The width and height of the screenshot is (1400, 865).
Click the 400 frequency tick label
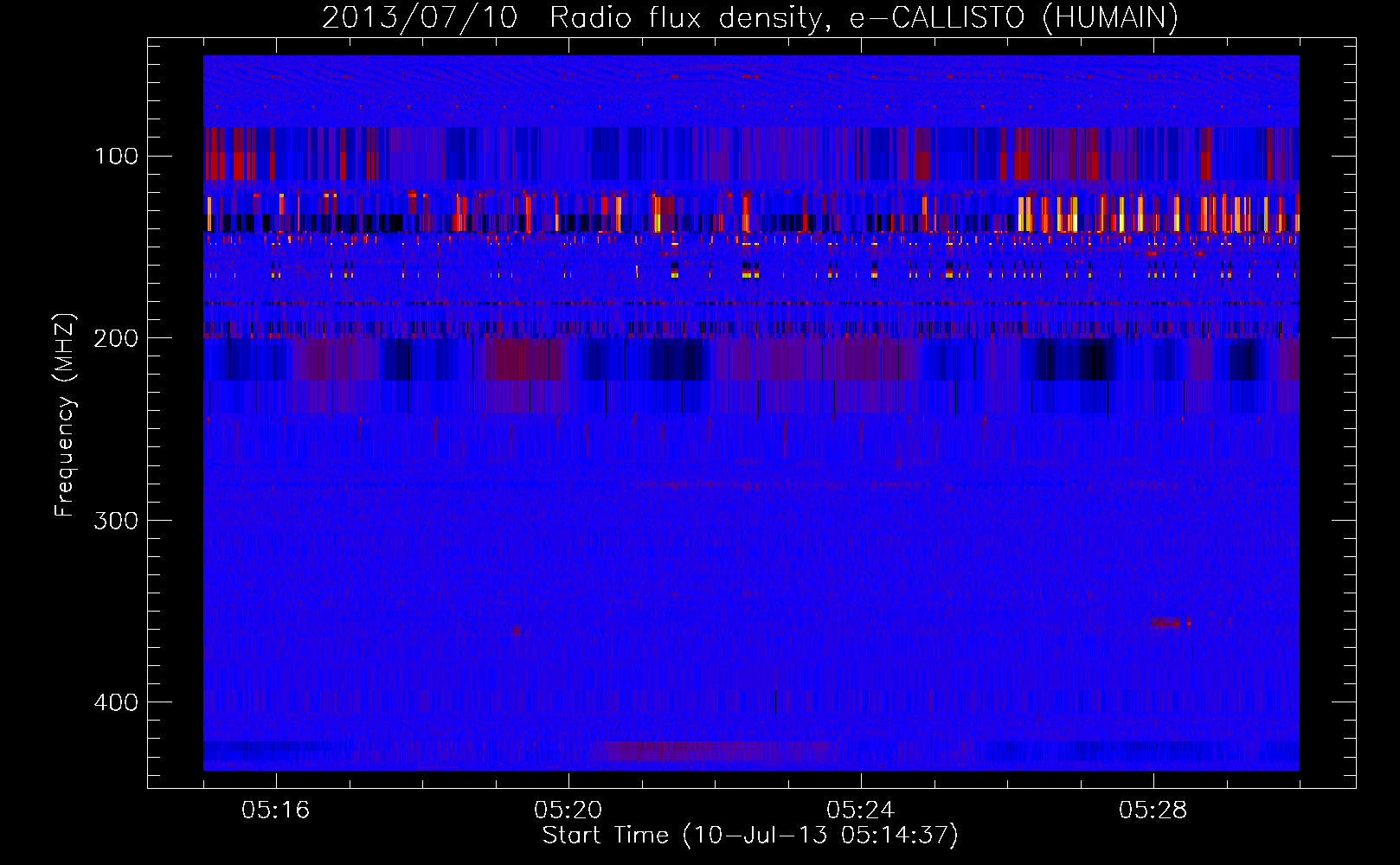117,702
